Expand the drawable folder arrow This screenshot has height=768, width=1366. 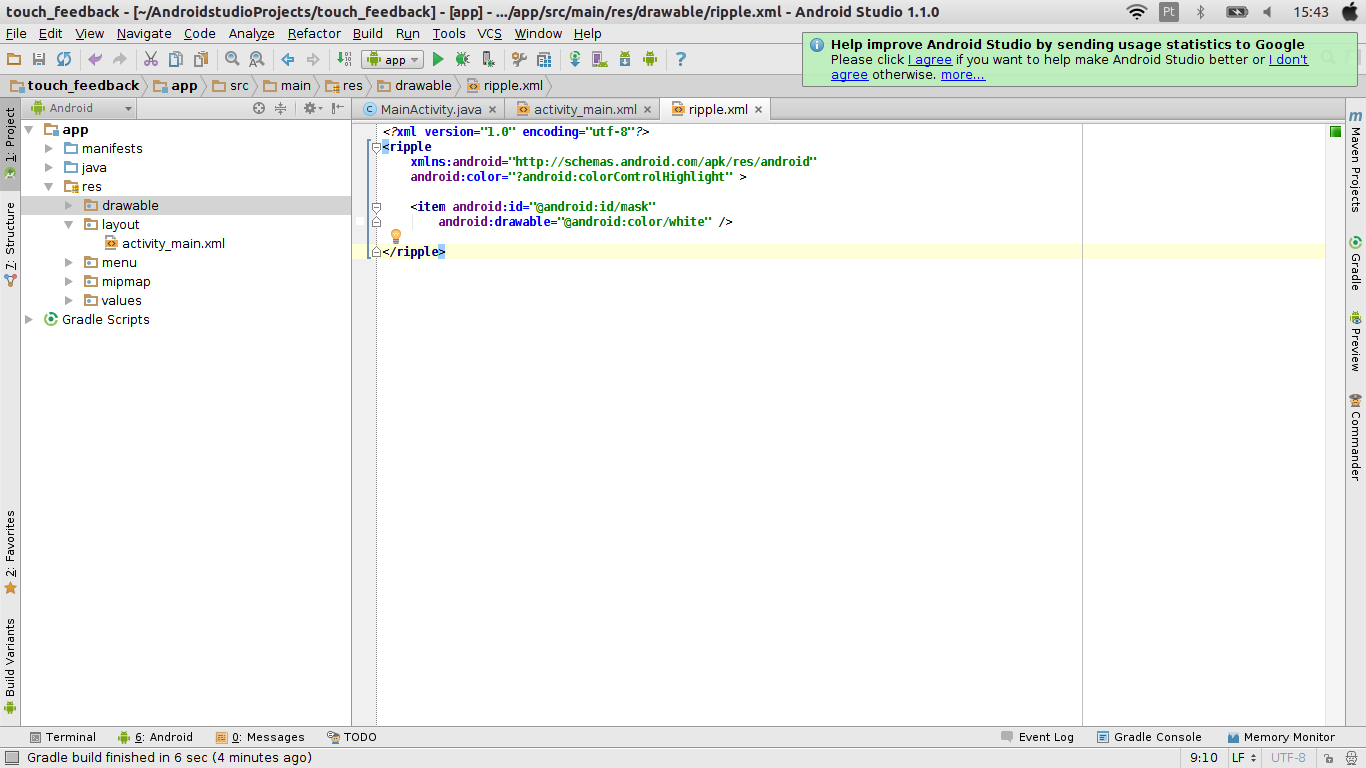(x=69, y=205)
